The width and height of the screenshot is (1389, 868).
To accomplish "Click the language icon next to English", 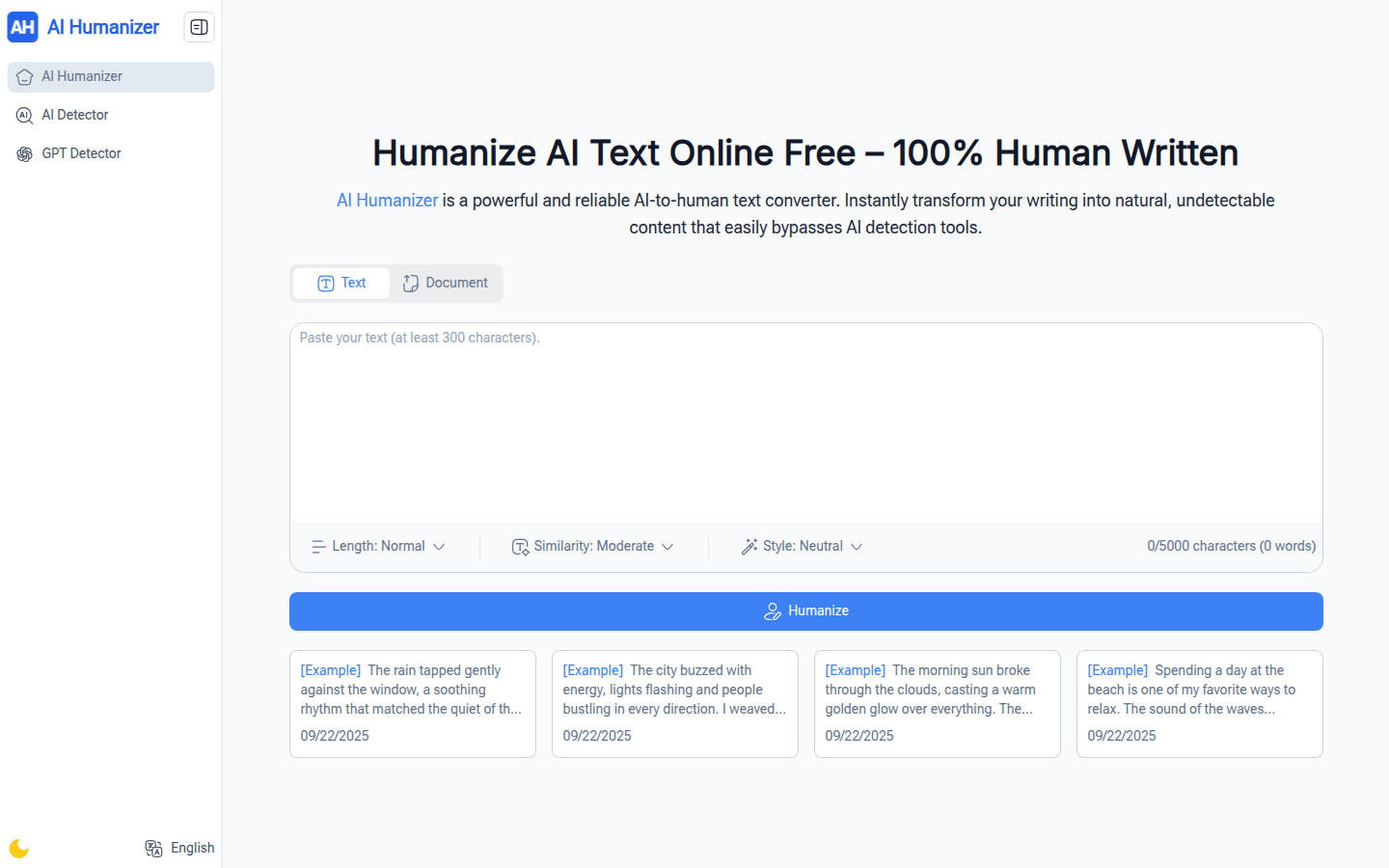I will tap(153, 848).
